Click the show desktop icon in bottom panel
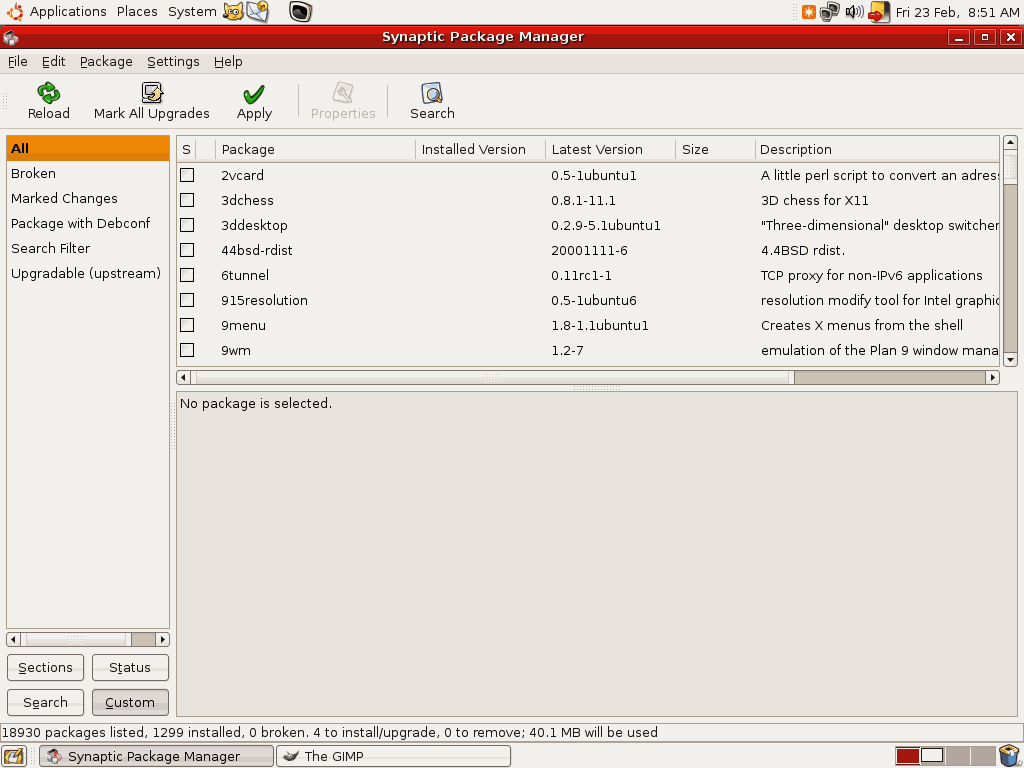 (14, 756)
